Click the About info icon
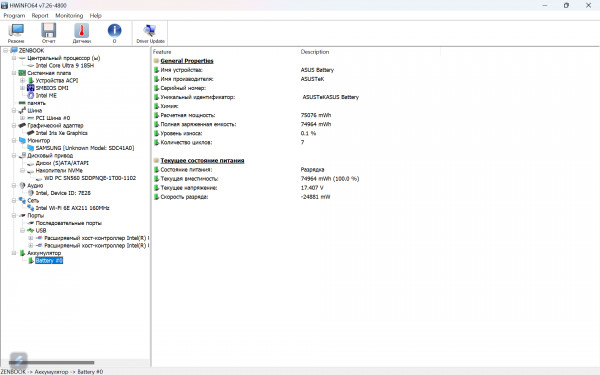600x375 pixels. pyautogui.click(x=114, y=33)
